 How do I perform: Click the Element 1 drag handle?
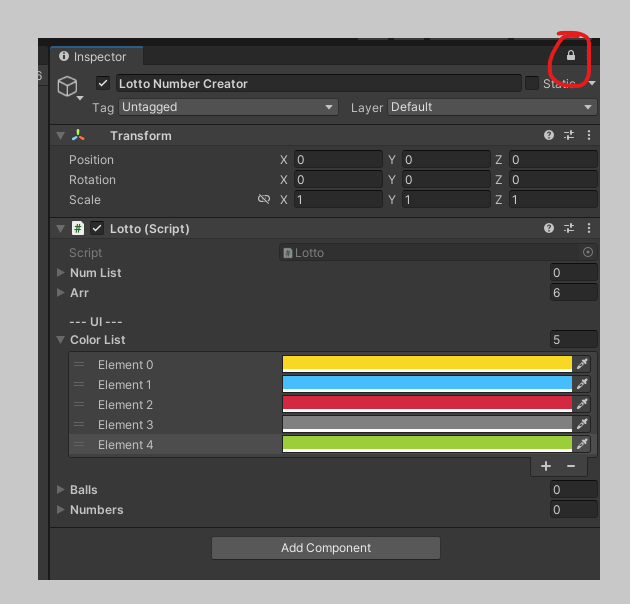pos(79,384)
